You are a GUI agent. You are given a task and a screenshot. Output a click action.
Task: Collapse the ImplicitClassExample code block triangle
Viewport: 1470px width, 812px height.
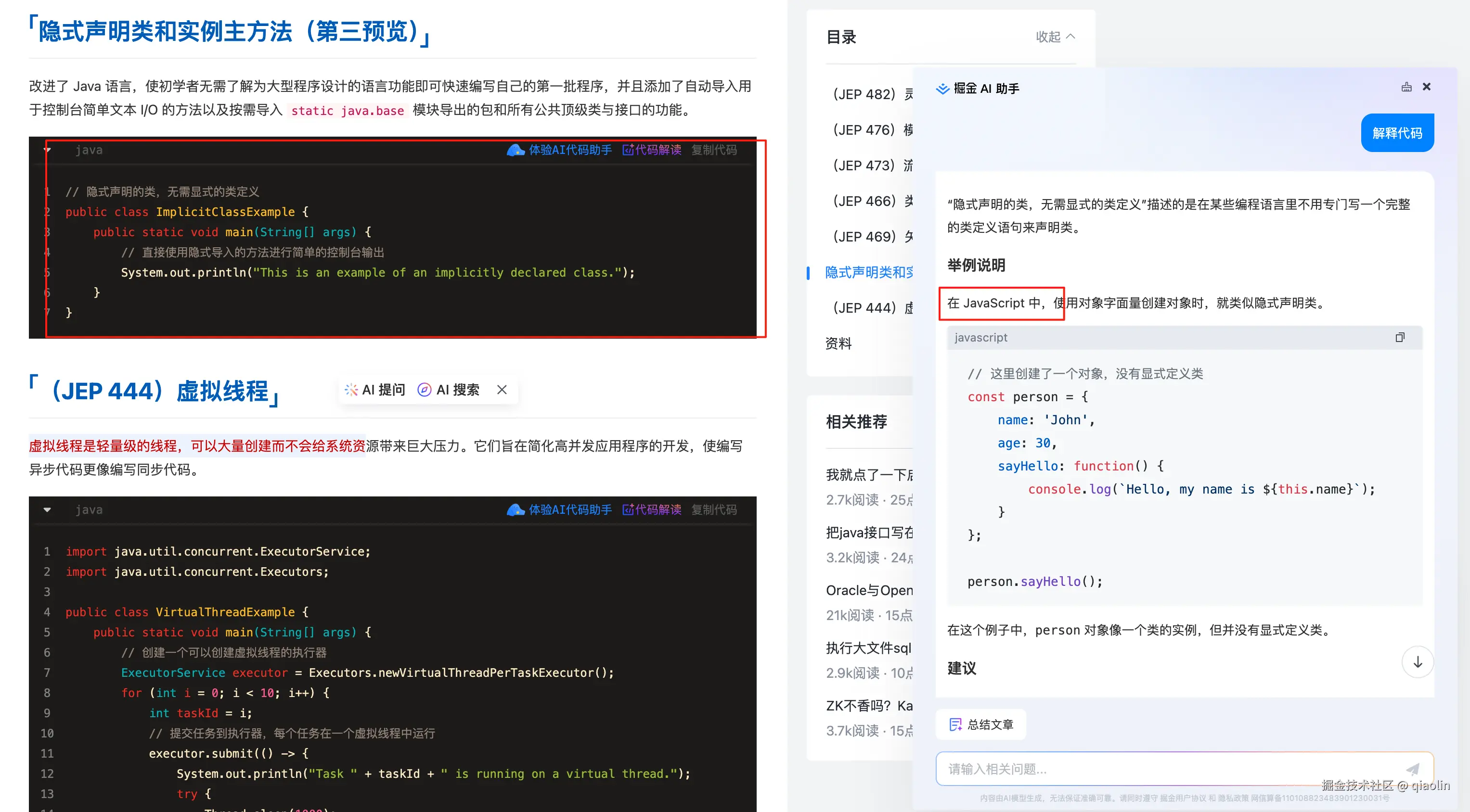point(47,150)
